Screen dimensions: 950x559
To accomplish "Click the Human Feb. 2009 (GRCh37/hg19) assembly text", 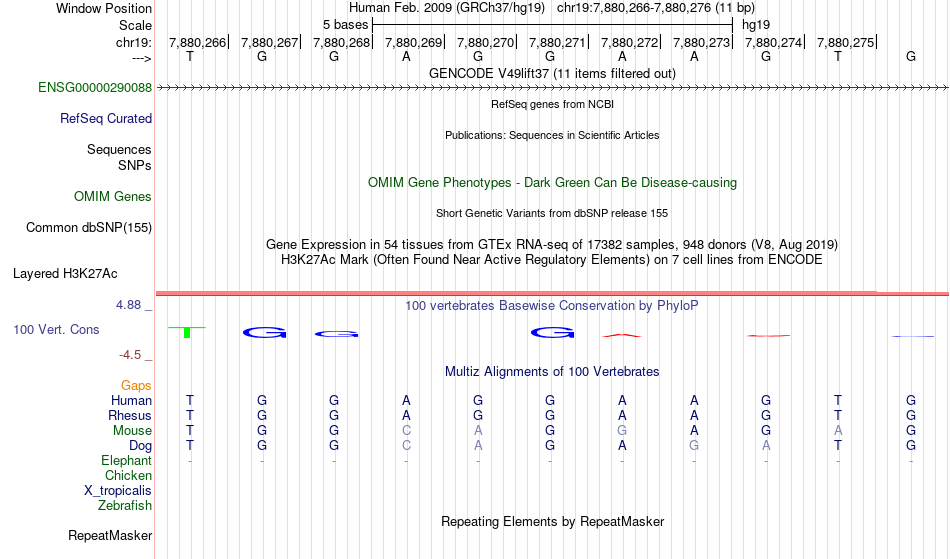I will (447, 8).
